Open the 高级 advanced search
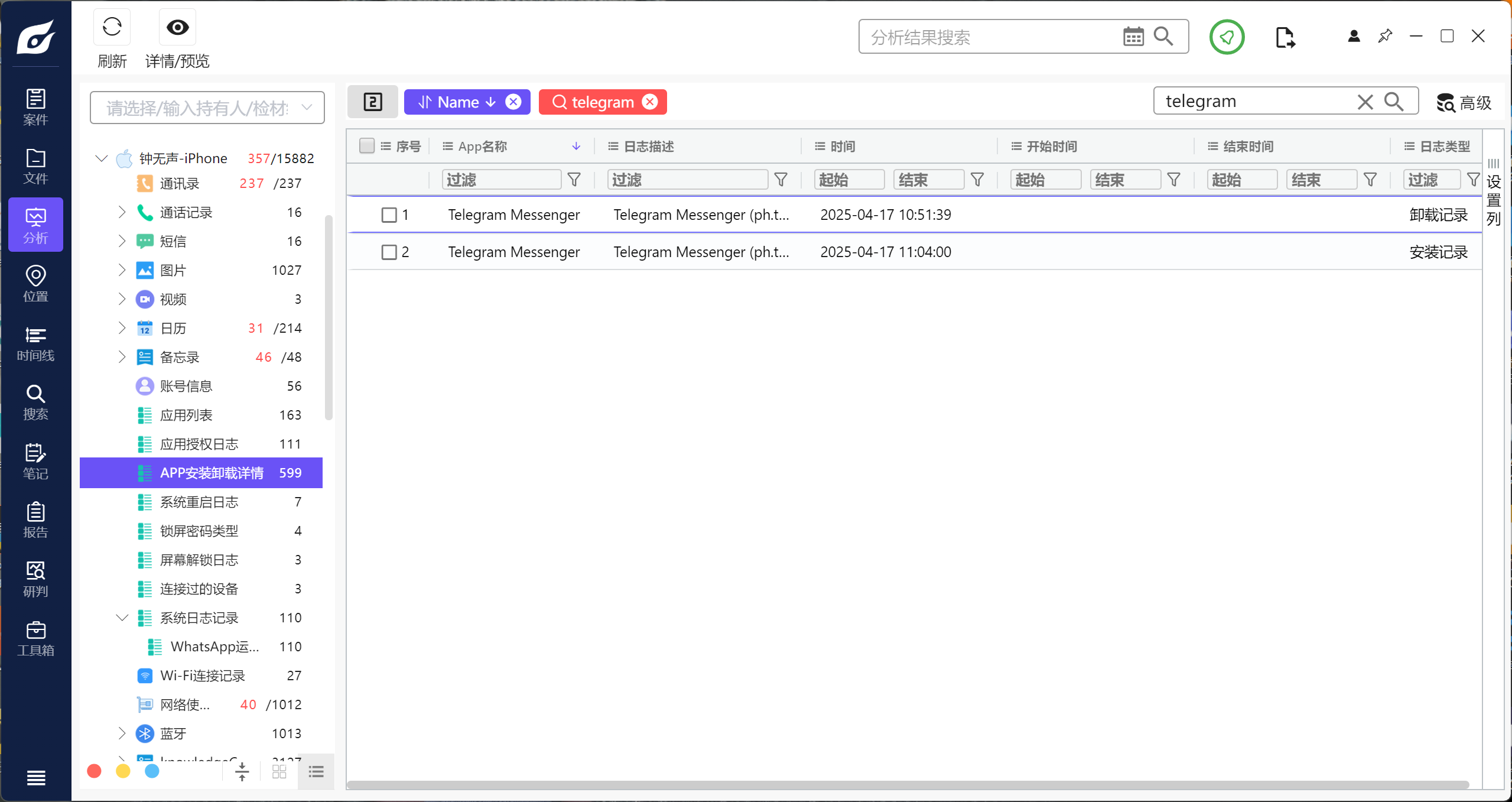This screenshot has height=802, width=1512. click(1464, 102)
